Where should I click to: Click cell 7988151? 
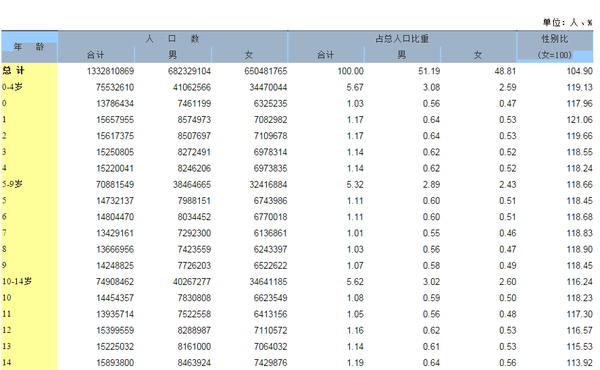point(194,200)
